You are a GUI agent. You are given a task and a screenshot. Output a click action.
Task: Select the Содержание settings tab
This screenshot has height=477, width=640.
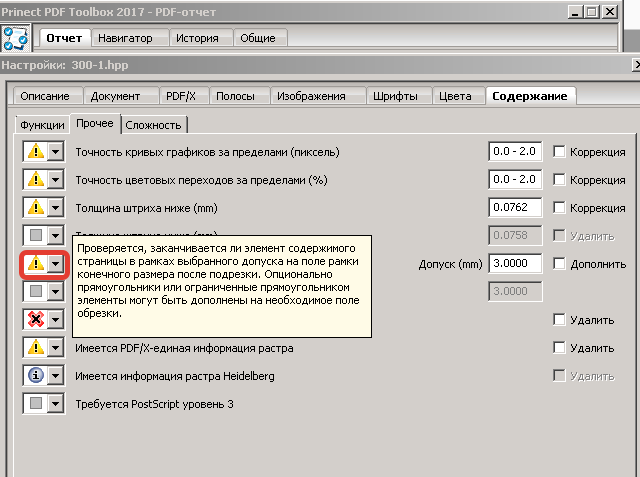coord(530,96)
